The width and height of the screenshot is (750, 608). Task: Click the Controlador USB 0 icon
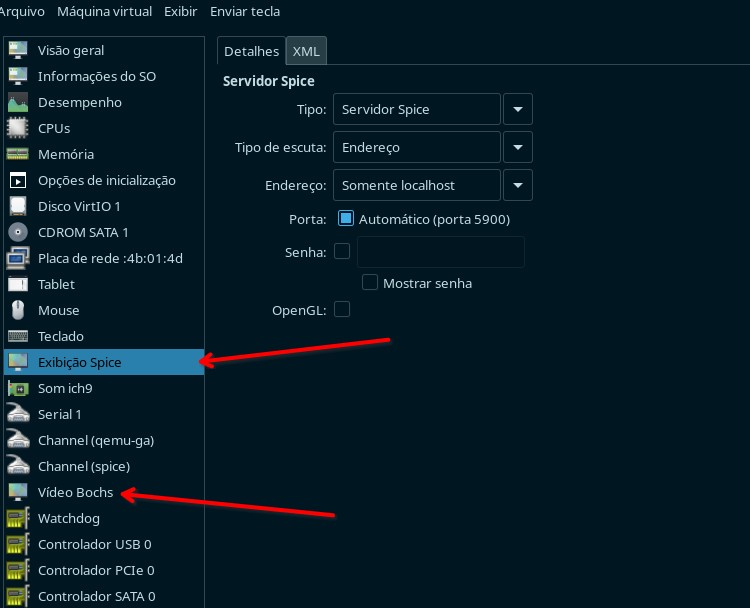[18, 544]
